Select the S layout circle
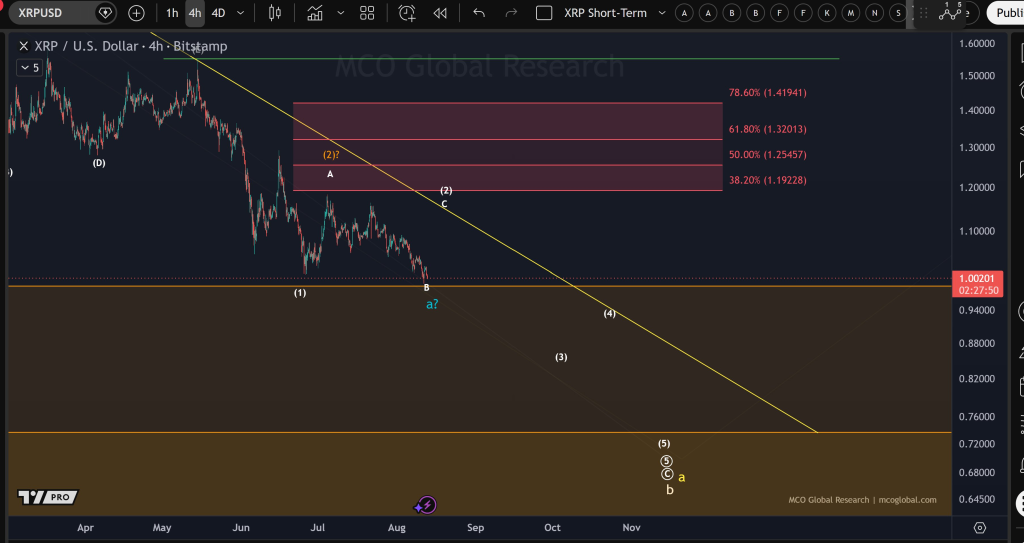This screenshot has height=543, width=1024. [x=899, y=13]
